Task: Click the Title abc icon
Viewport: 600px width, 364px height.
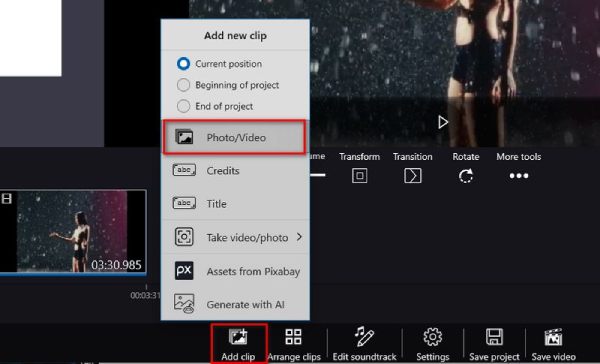Action: [184, 203]
